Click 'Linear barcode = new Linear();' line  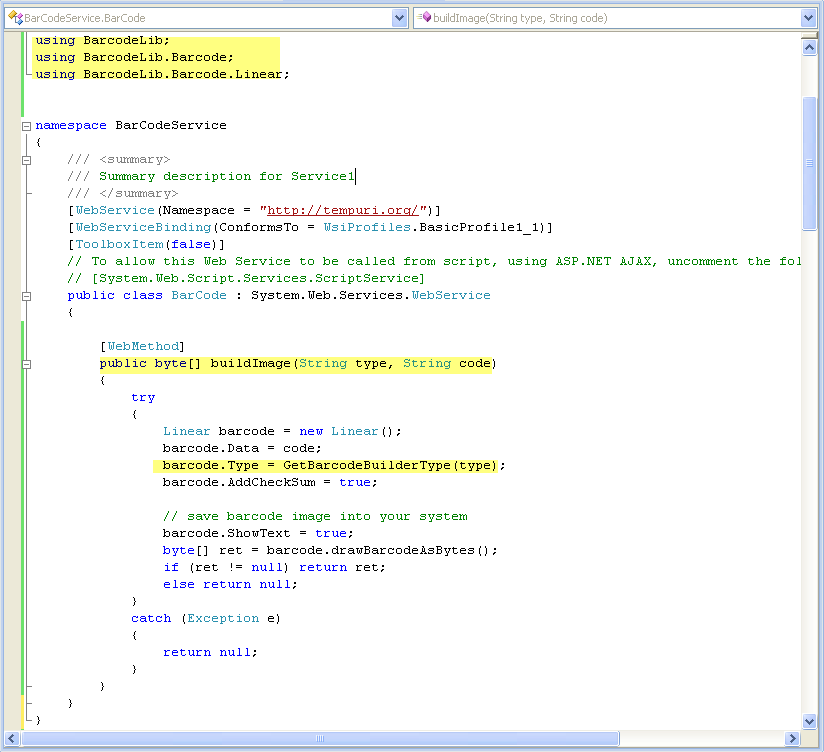coord(282,431)
